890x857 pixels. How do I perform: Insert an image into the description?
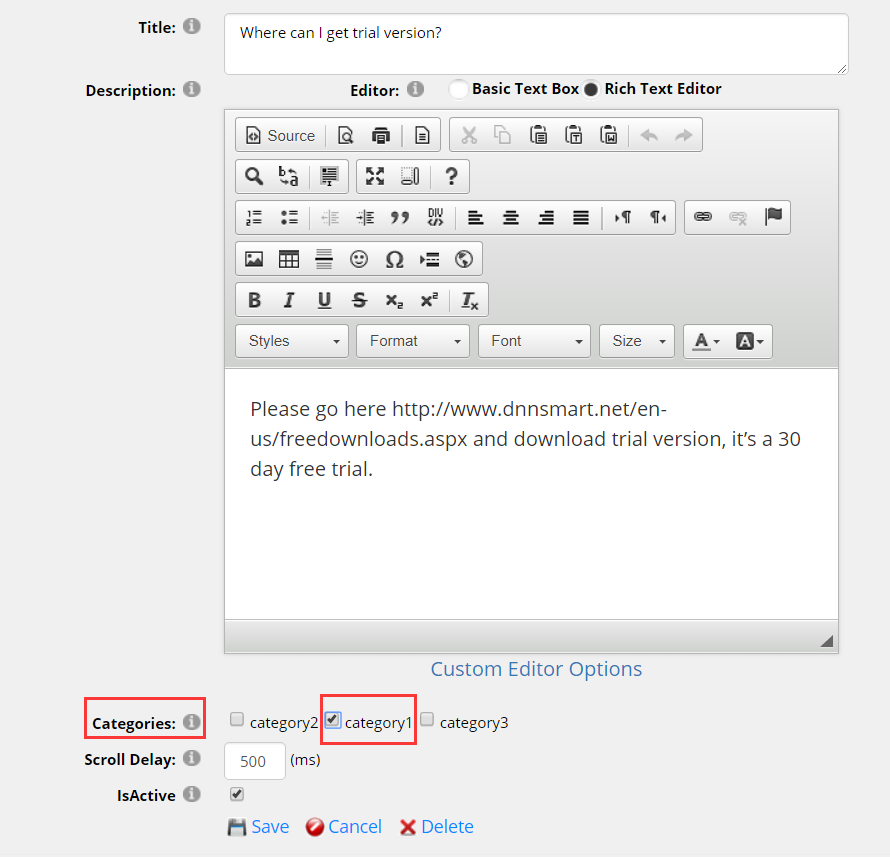click(x=254, y=259)
